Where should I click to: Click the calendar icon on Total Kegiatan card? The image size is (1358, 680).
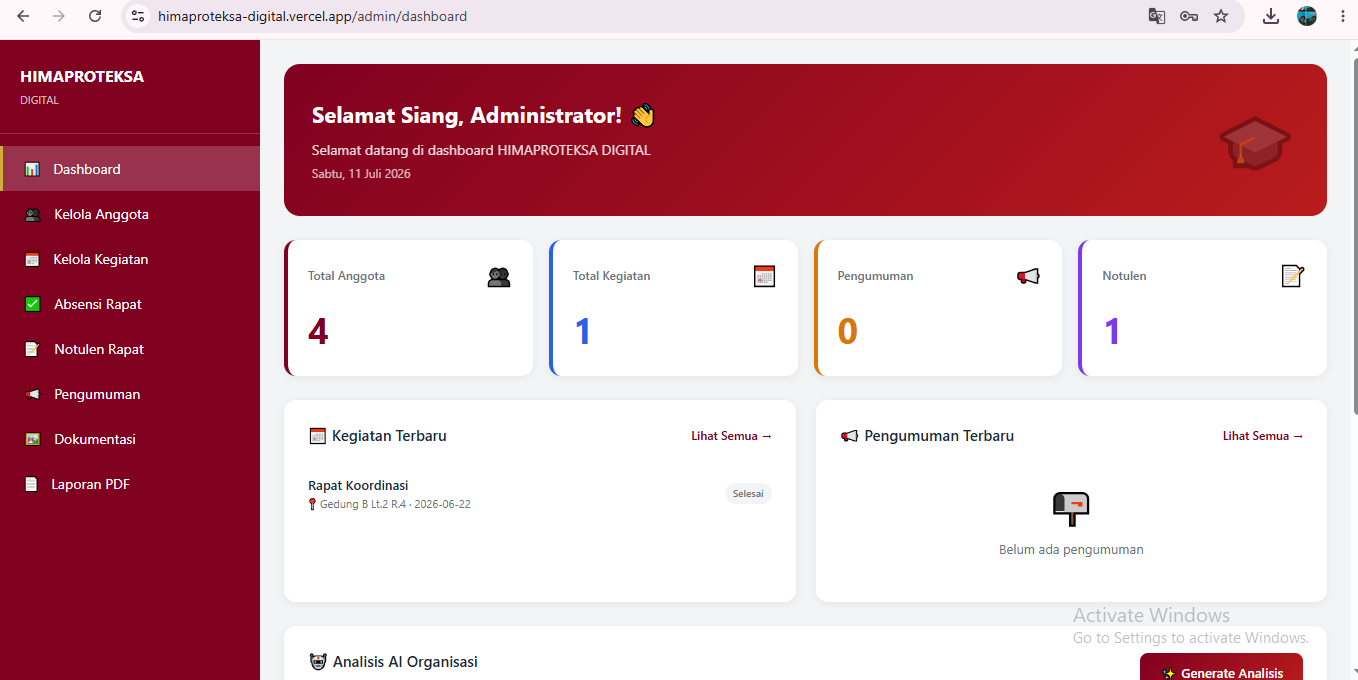[x=764, y=276]
